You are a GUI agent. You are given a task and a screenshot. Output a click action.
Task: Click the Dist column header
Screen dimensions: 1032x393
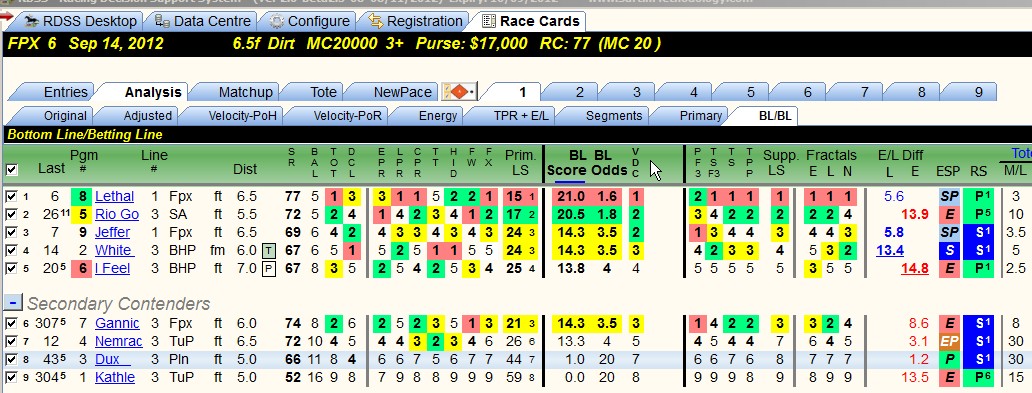click(245, 169)
